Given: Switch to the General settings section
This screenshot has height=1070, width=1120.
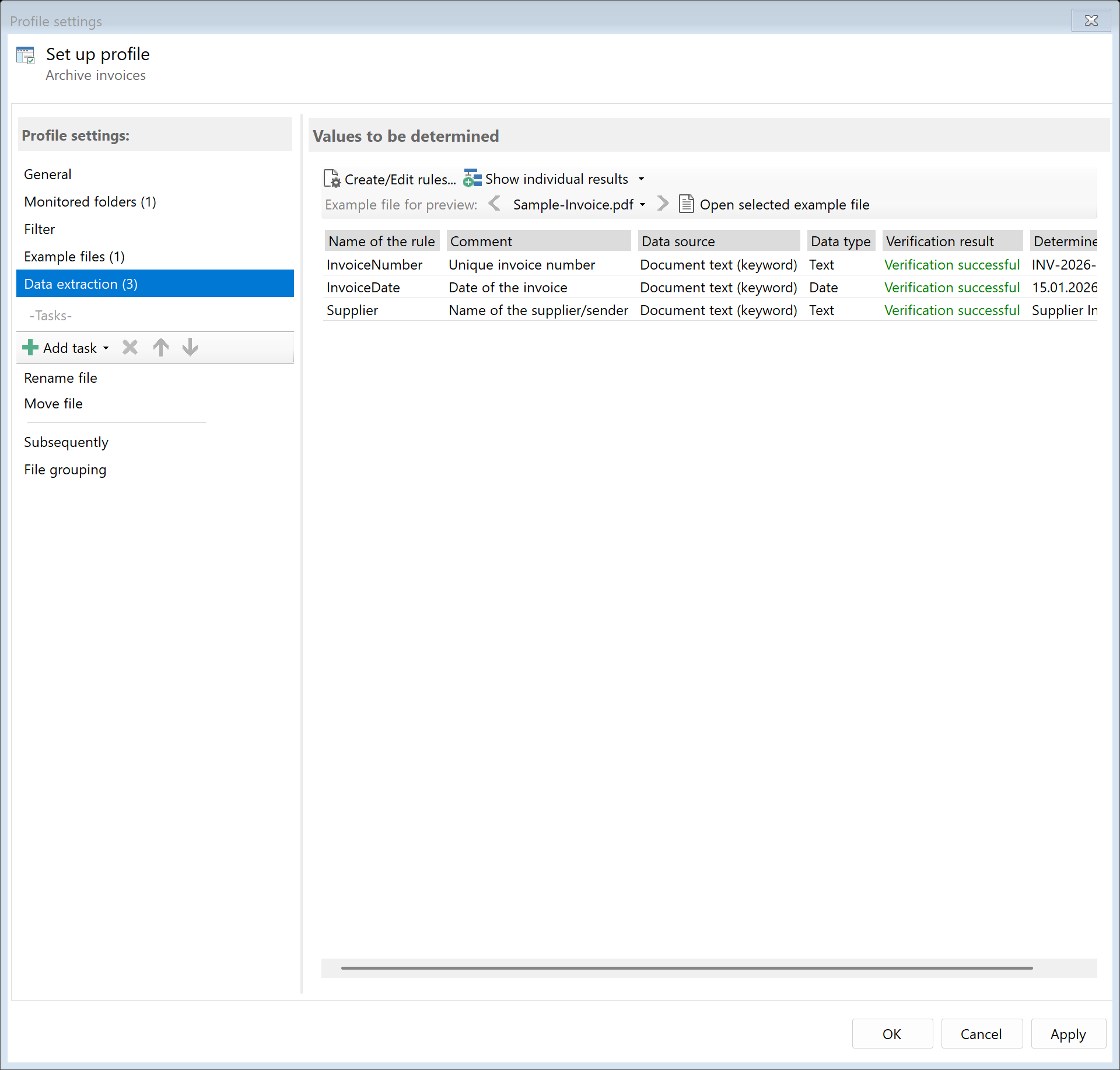Looking at the screenshot, I should (47, 174).
